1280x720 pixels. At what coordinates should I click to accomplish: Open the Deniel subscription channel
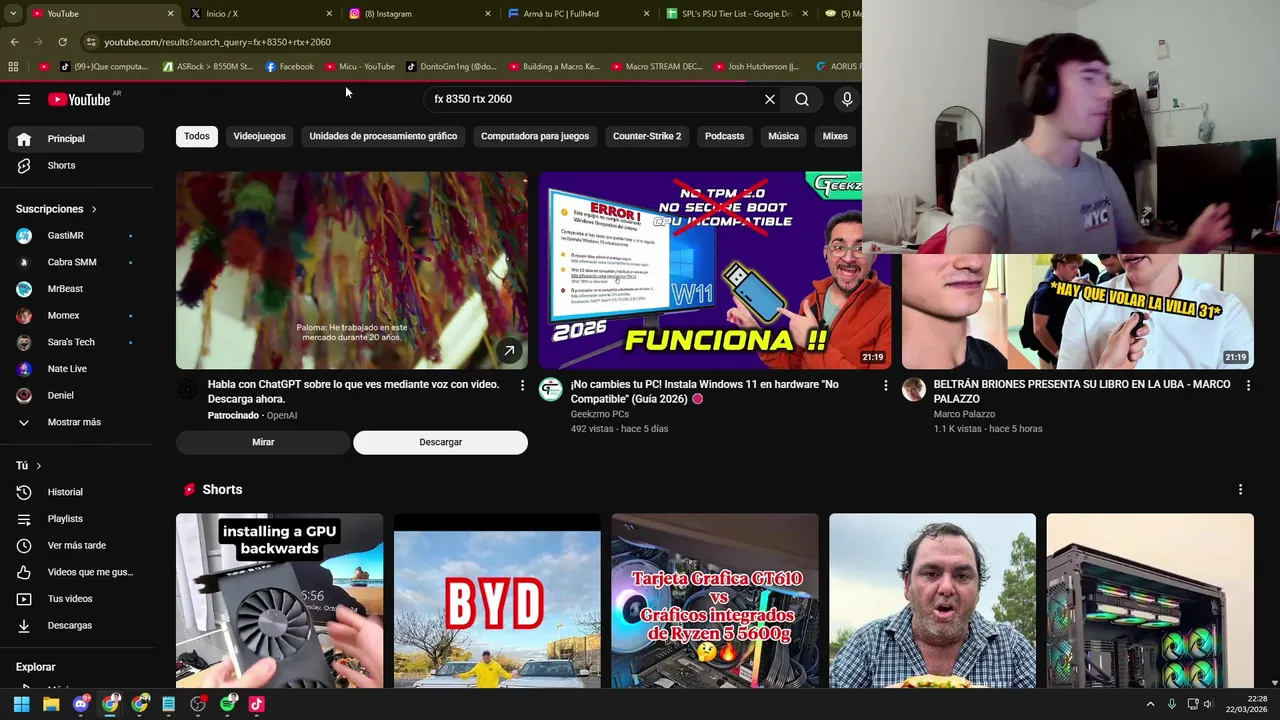pyautogui.click(x=76, y=395)
